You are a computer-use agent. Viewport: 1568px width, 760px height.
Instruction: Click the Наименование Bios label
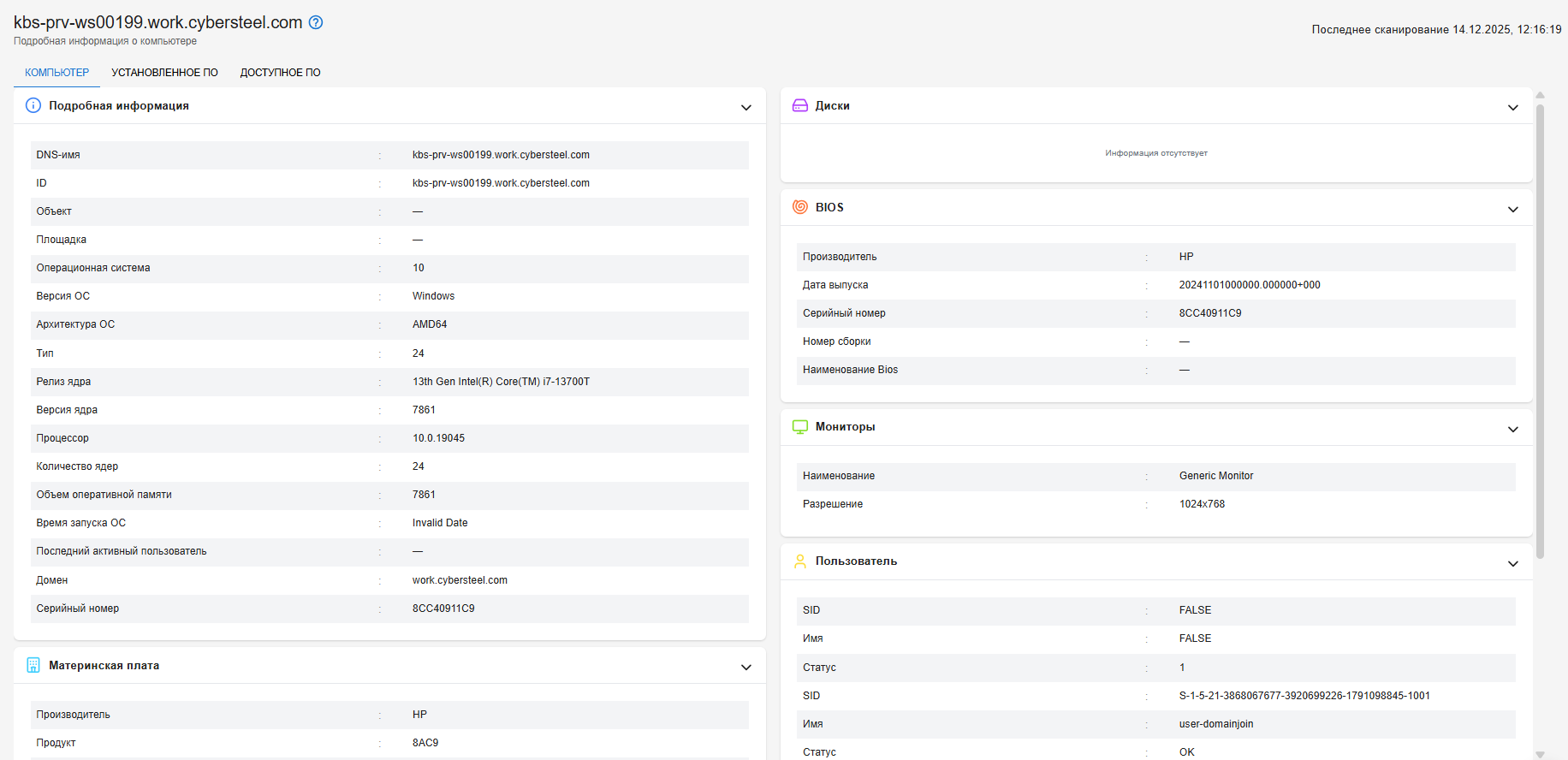[850, 370]
